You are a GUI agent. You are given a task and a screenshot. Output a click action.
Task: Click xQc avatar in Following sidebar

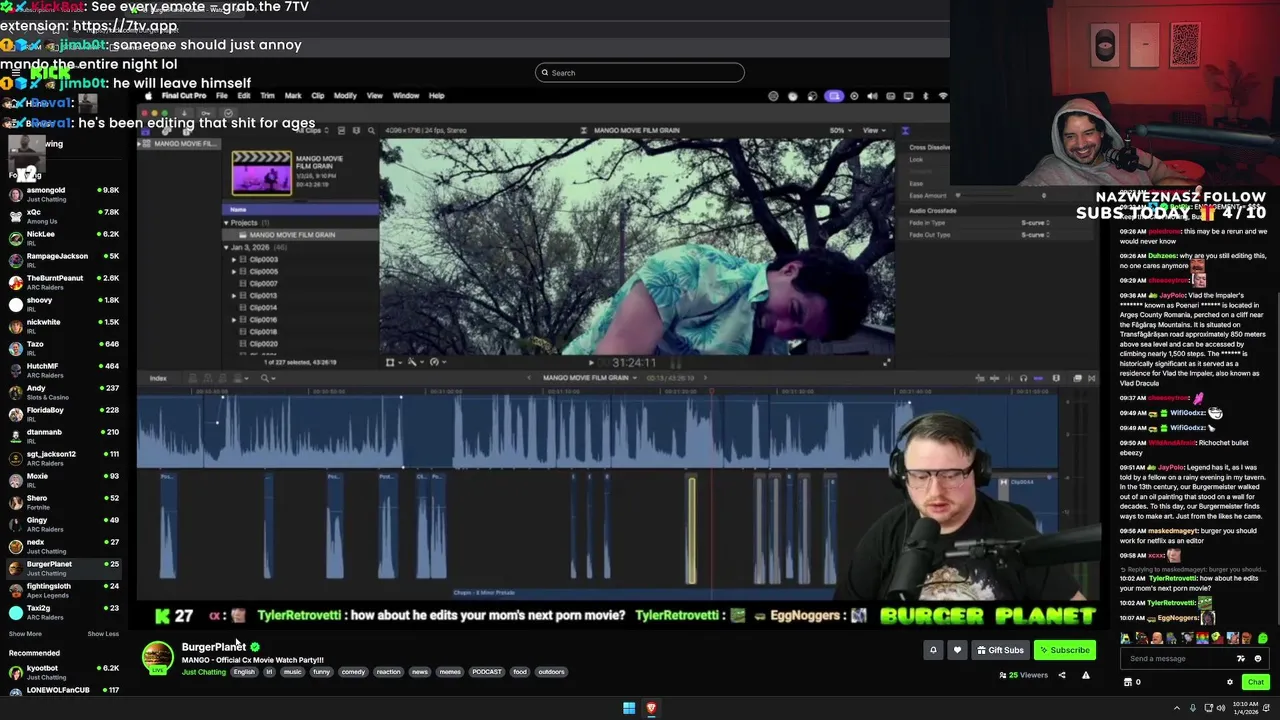coord(16,216)
